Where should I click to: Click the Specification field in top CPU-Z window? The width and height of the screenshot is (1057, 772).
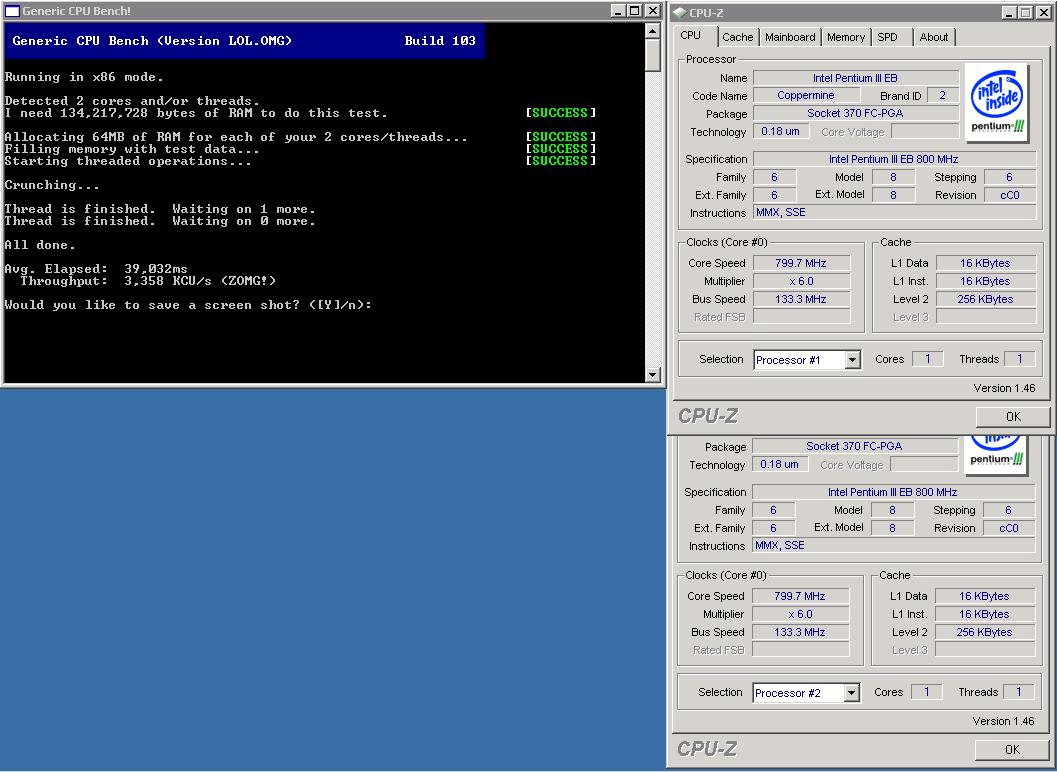[x=894, y=159]
